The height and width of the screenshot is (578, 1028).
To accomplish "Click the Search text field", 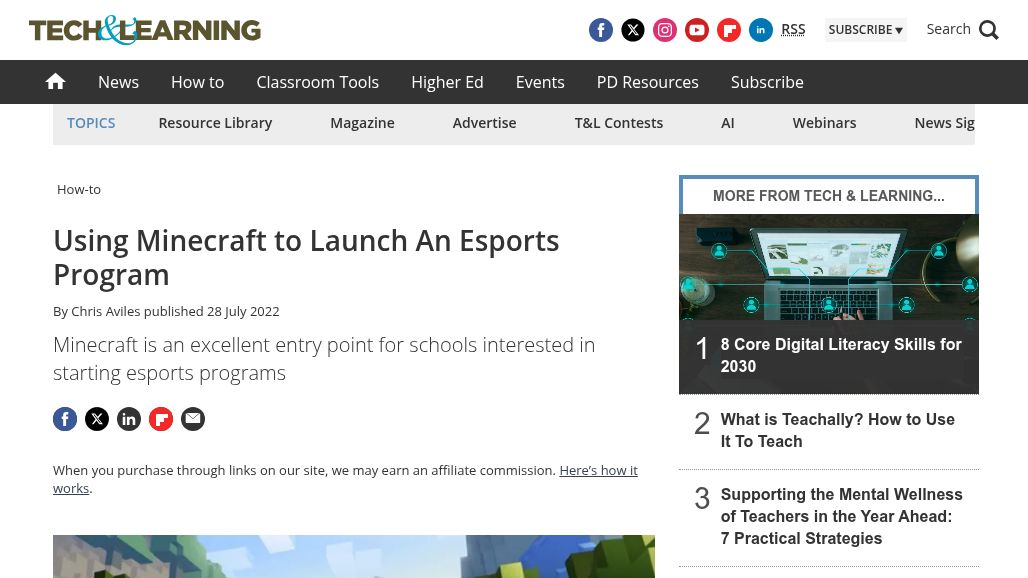I will pyautogui.click(x=949, y=29).
